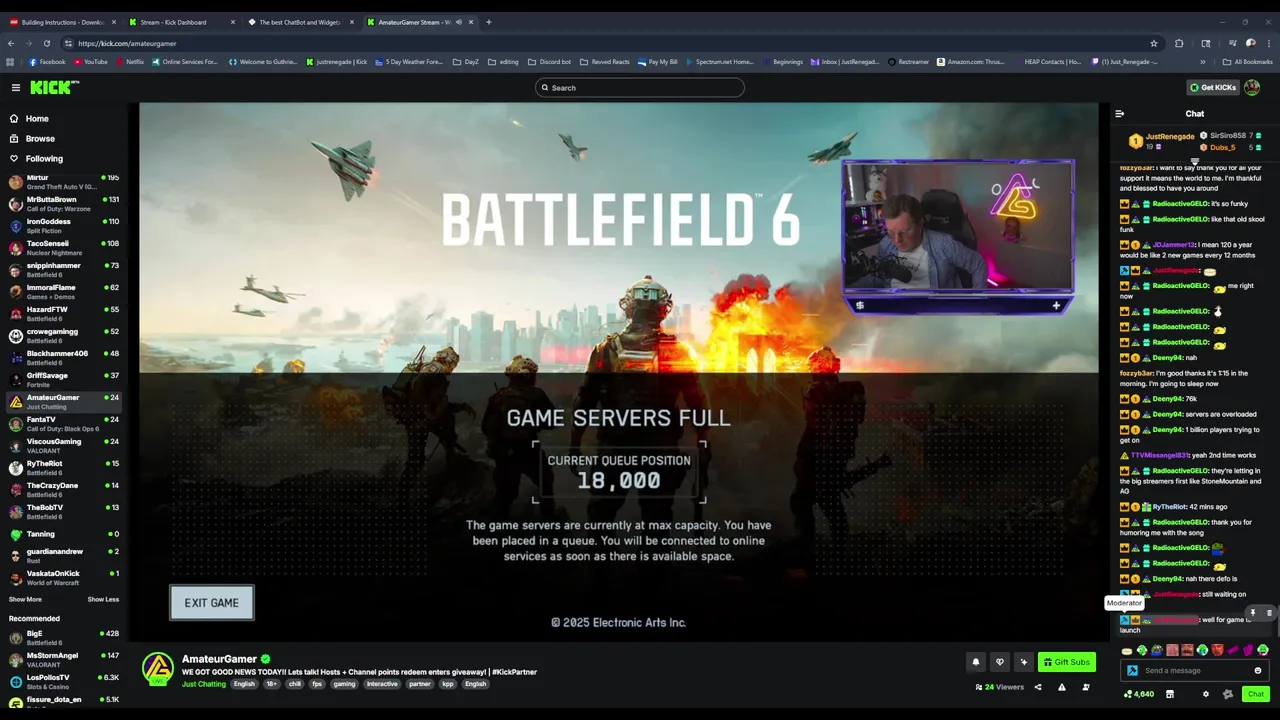
Task: Click the Gift Subs button
Action: pos(1067,662)
